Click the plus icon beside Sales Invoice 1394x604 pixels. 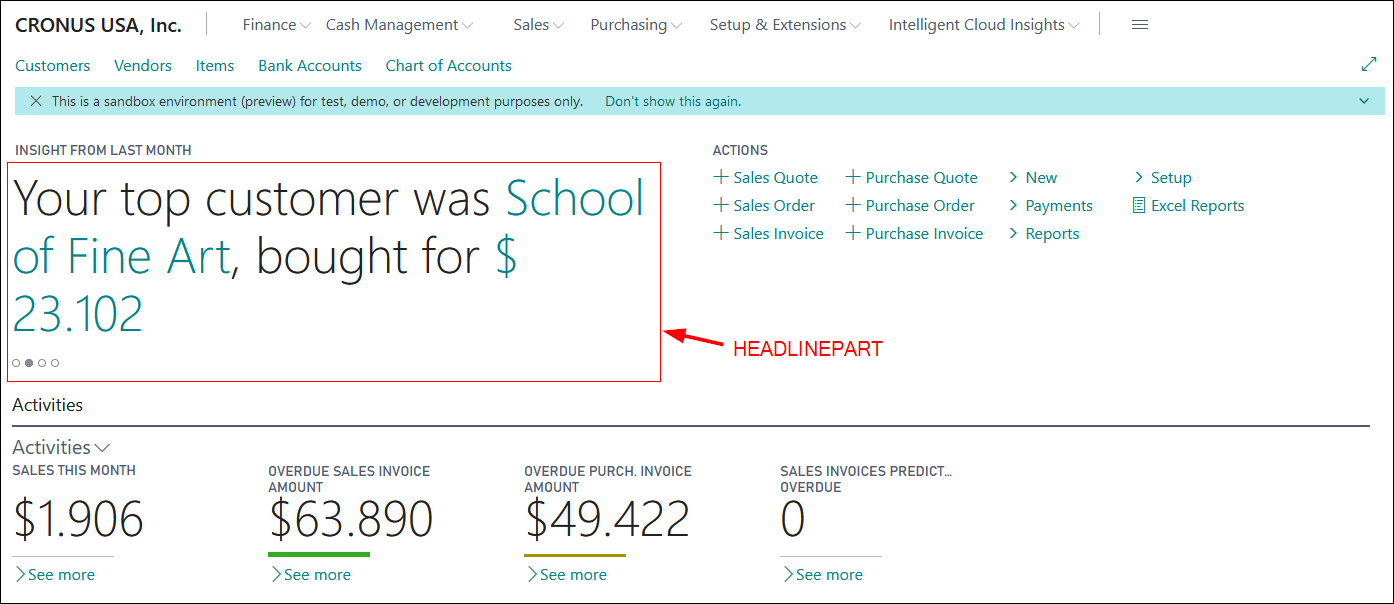pyautogui.click(x=721, y=233)
